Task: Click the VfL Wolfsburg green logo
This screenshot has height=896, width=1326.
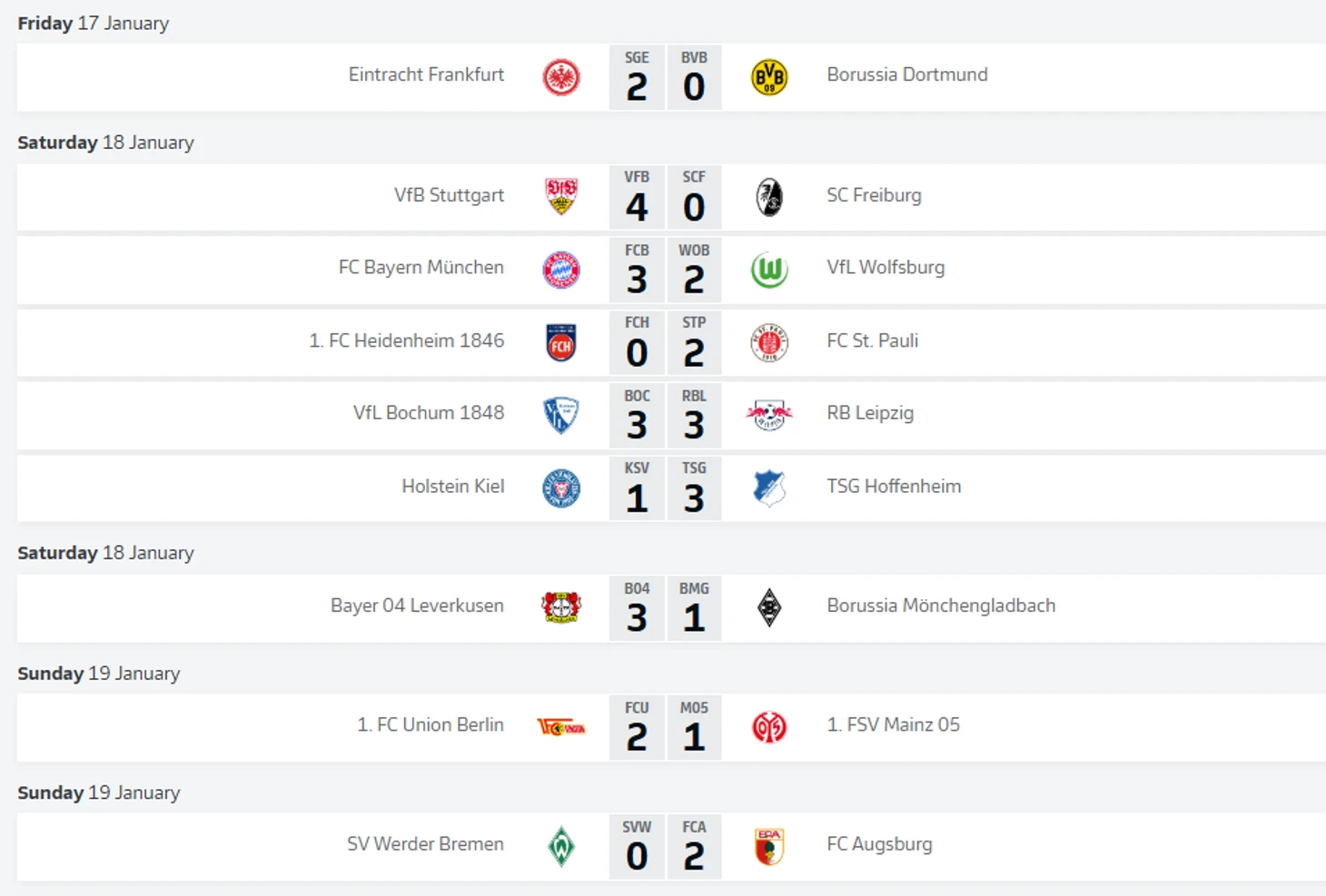Action: click(769, 270)
